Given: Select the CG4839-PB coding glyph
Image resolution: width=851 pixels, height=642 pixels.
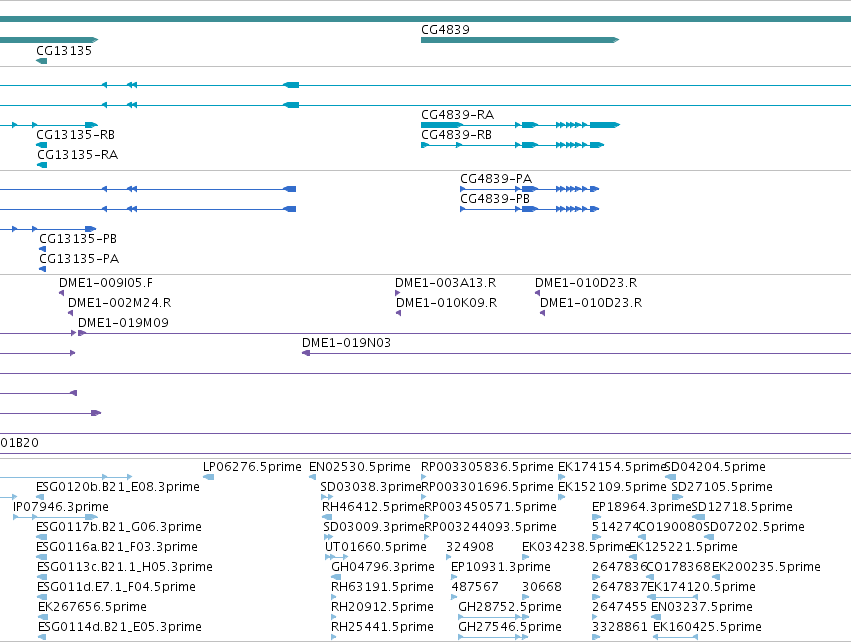Looking at the screenshot, I should click(x=530, y=209).
